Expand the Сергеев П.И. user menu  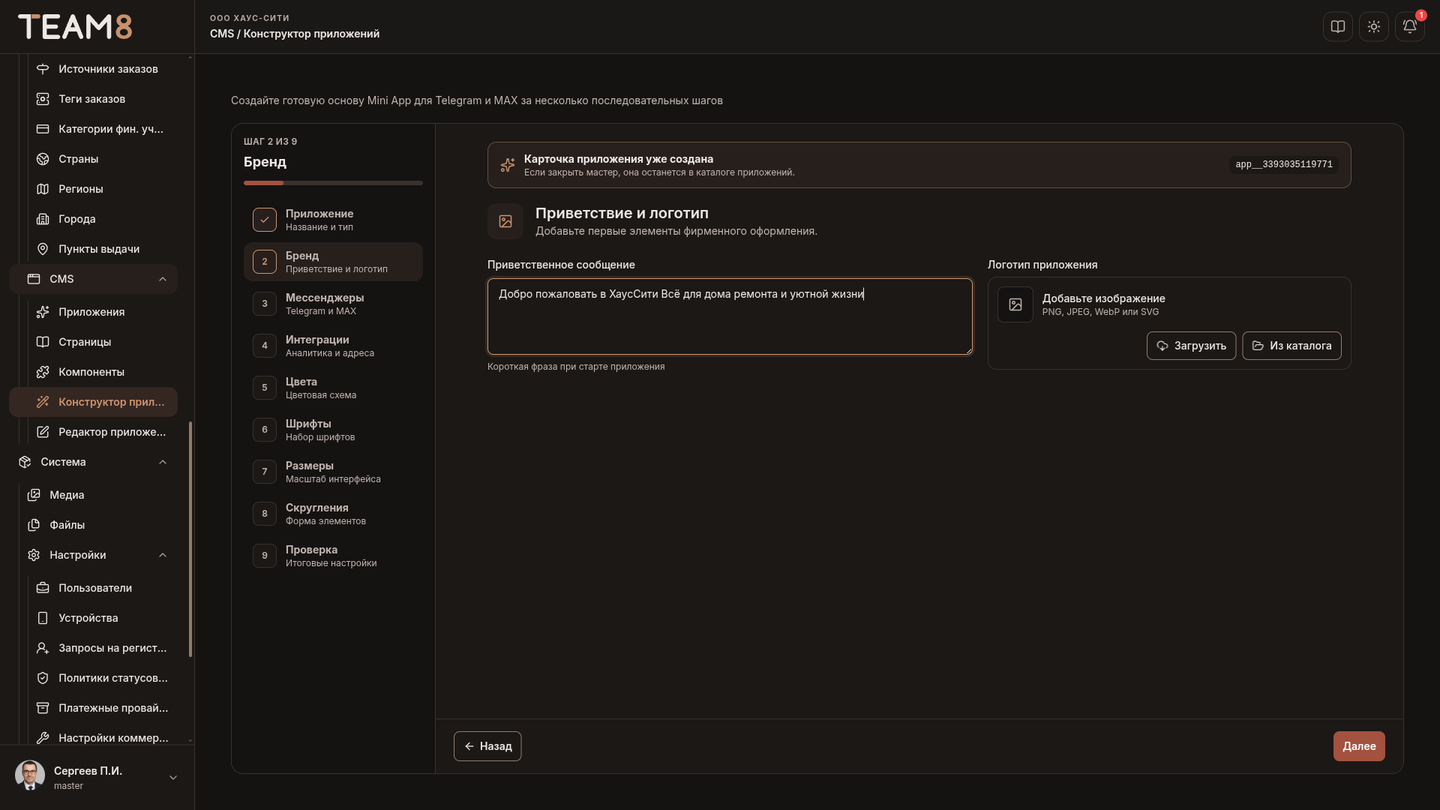coord(97,777)
